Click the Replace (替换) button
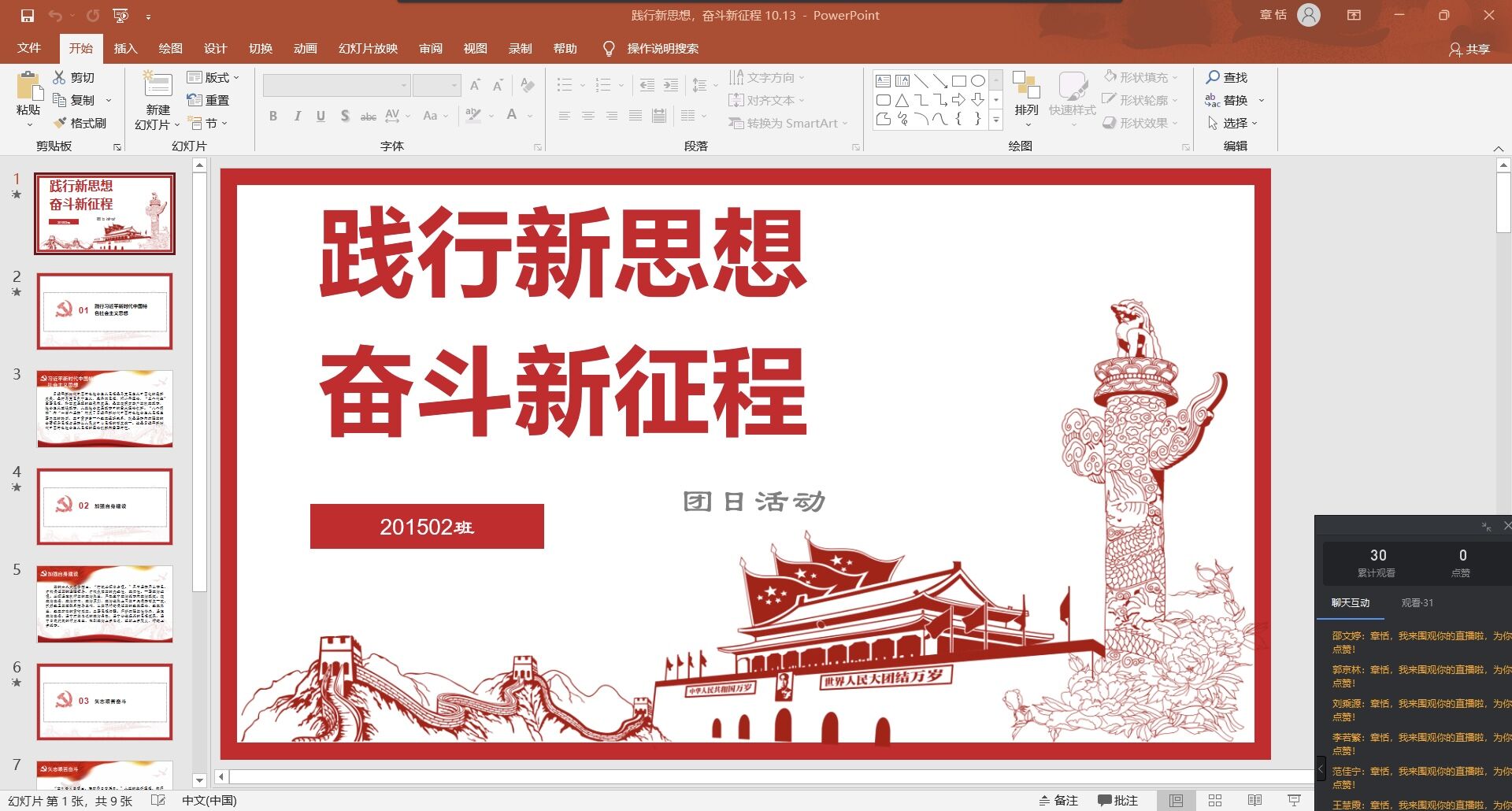1512x811 pixels. [1227, 100]
